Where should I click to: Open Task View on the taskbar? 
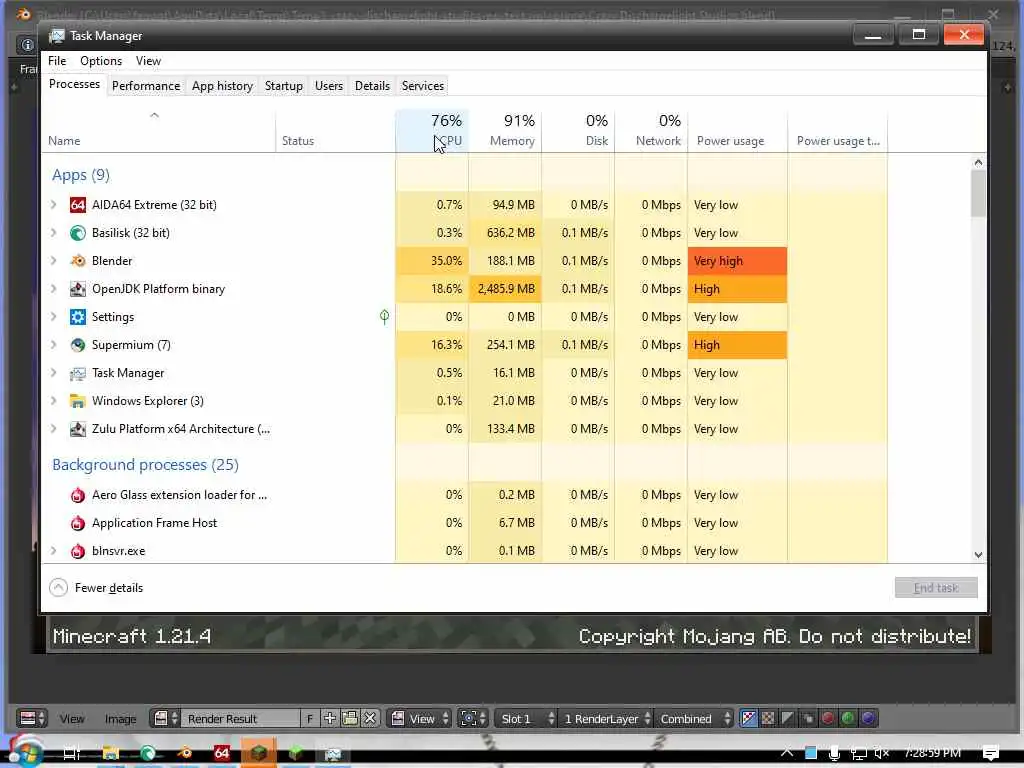(71, 754)
